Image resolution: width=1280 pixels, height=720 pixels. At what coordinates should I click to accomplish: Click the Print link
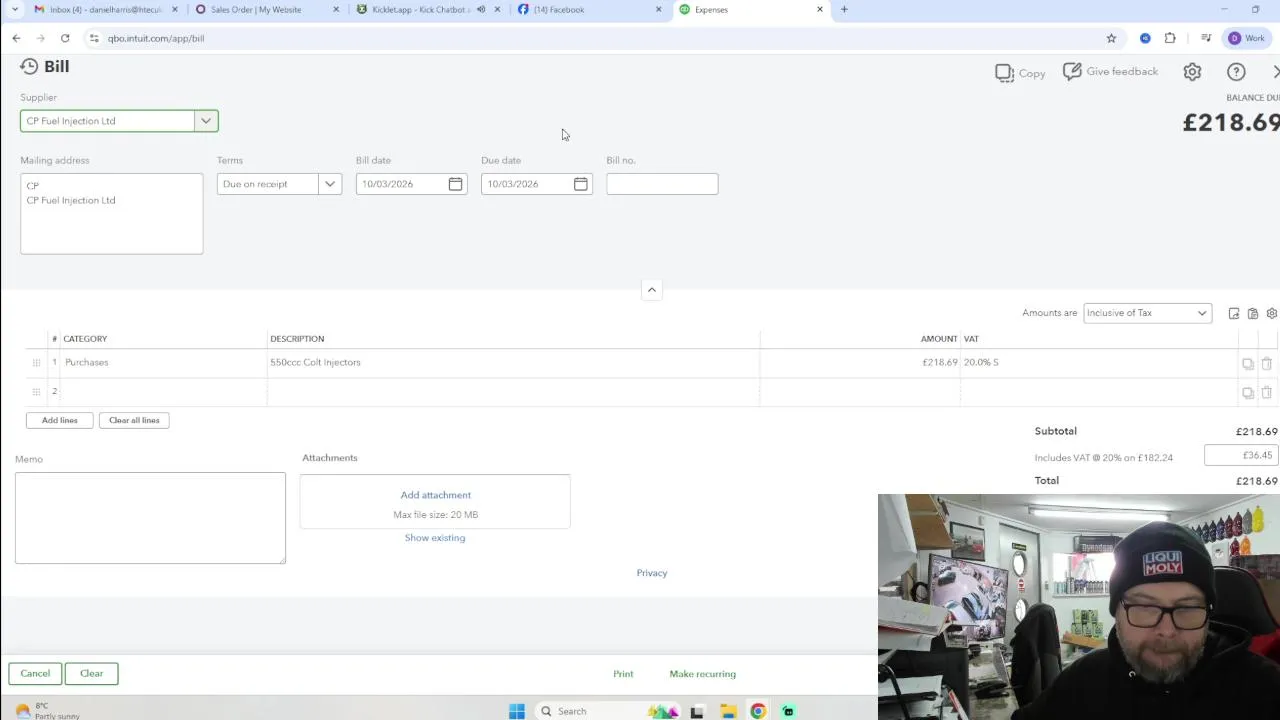click(623, 674)
